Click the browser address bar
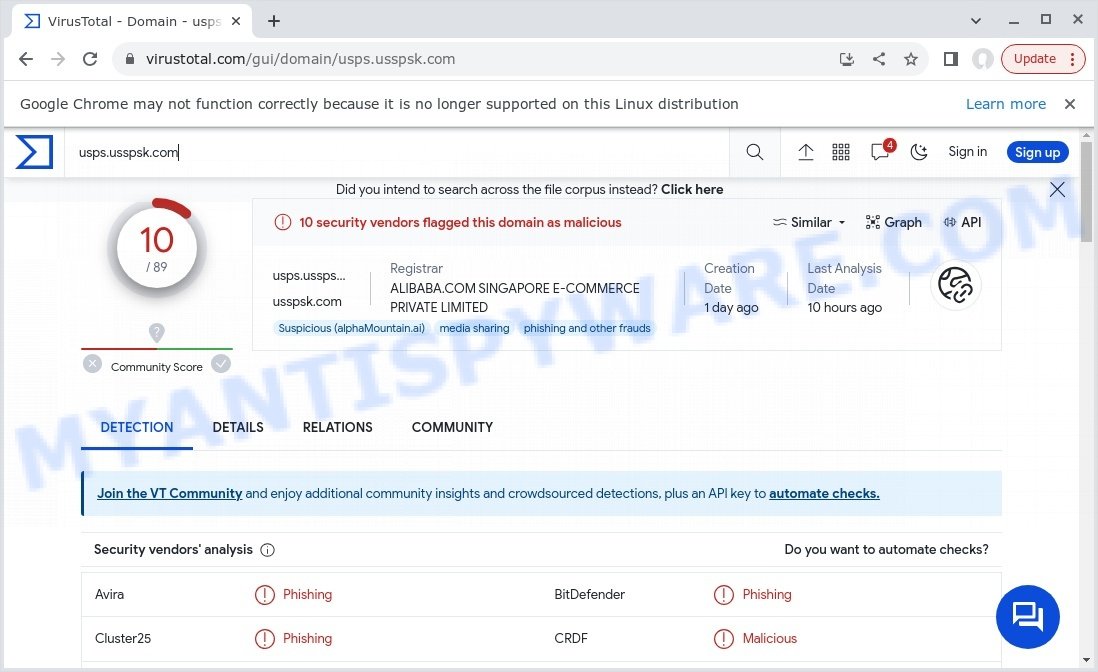Viewport: 1098px width, 672px height. 476,59
